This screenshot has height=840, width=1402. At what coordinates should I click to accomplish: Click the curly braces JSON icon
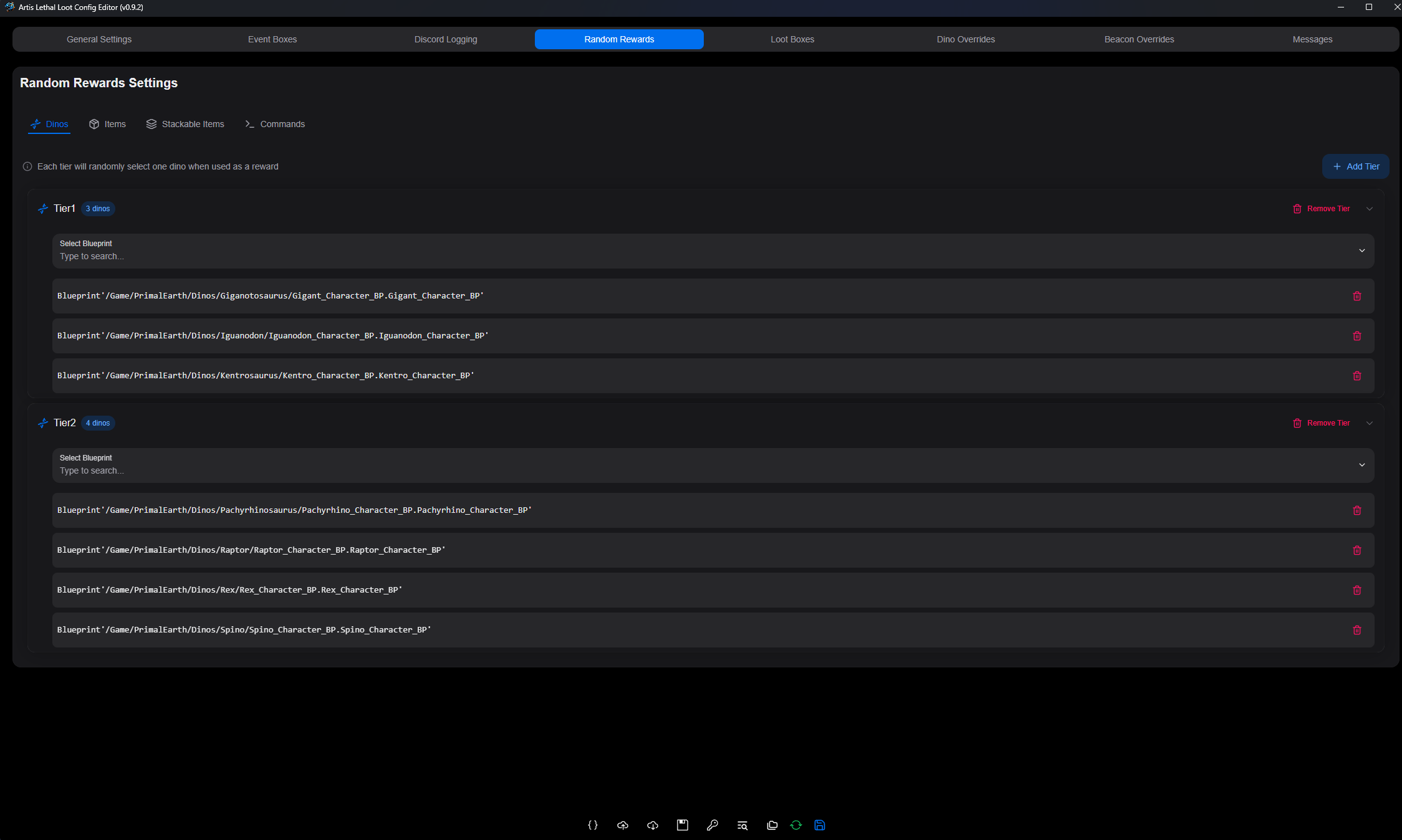pos(592,825)
